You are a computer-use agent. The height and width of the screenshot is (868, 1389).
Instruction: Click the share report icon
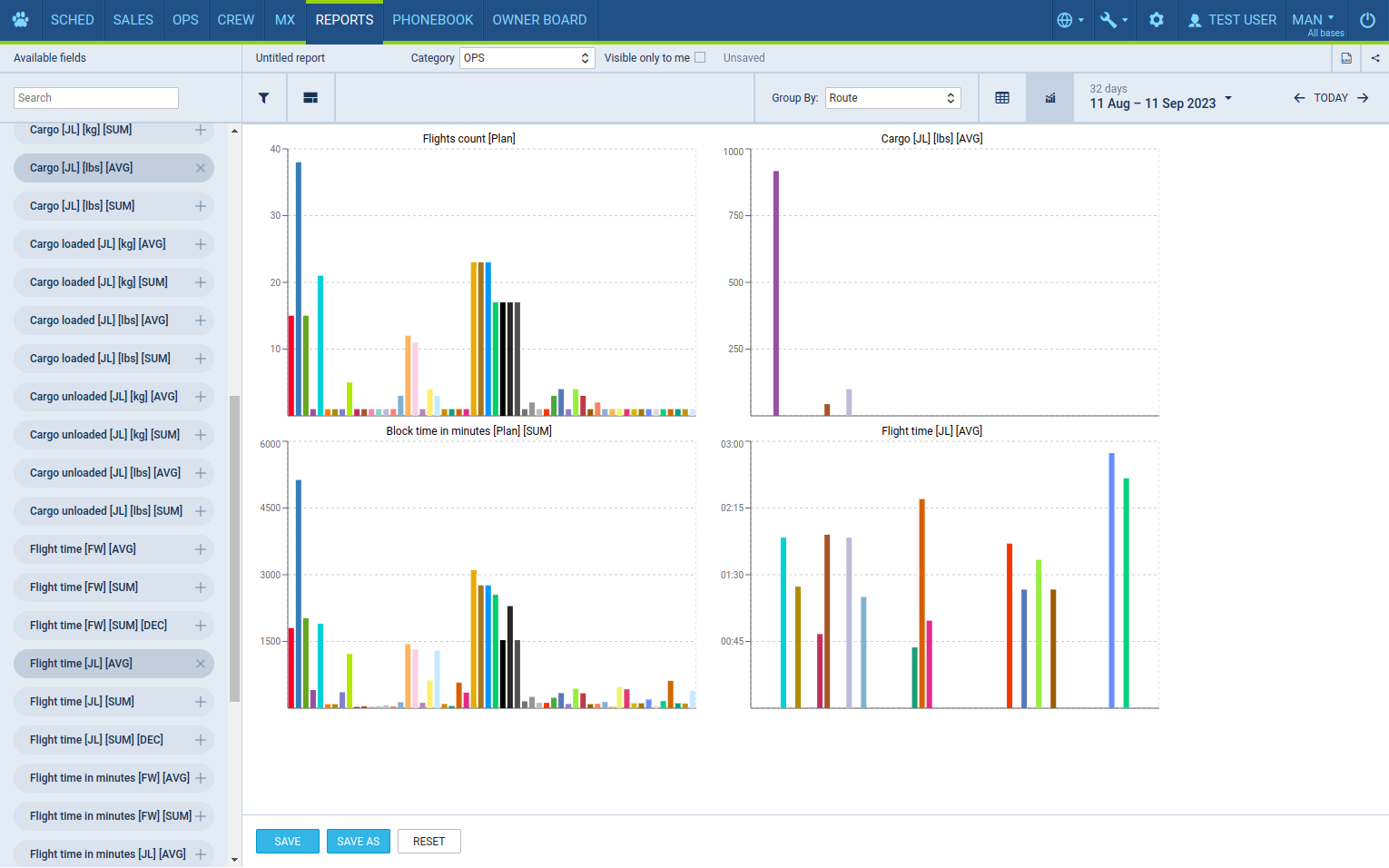point(1375,58)
